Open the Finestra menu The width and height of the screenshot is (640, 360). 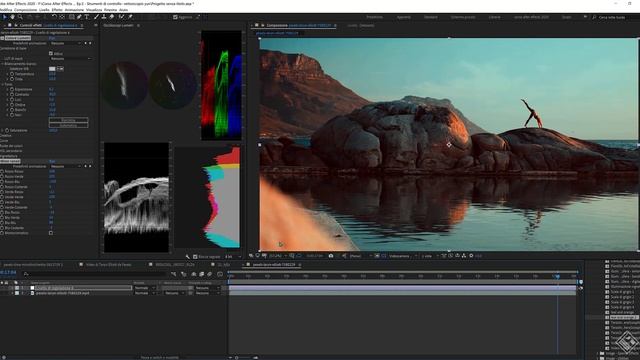110,10
